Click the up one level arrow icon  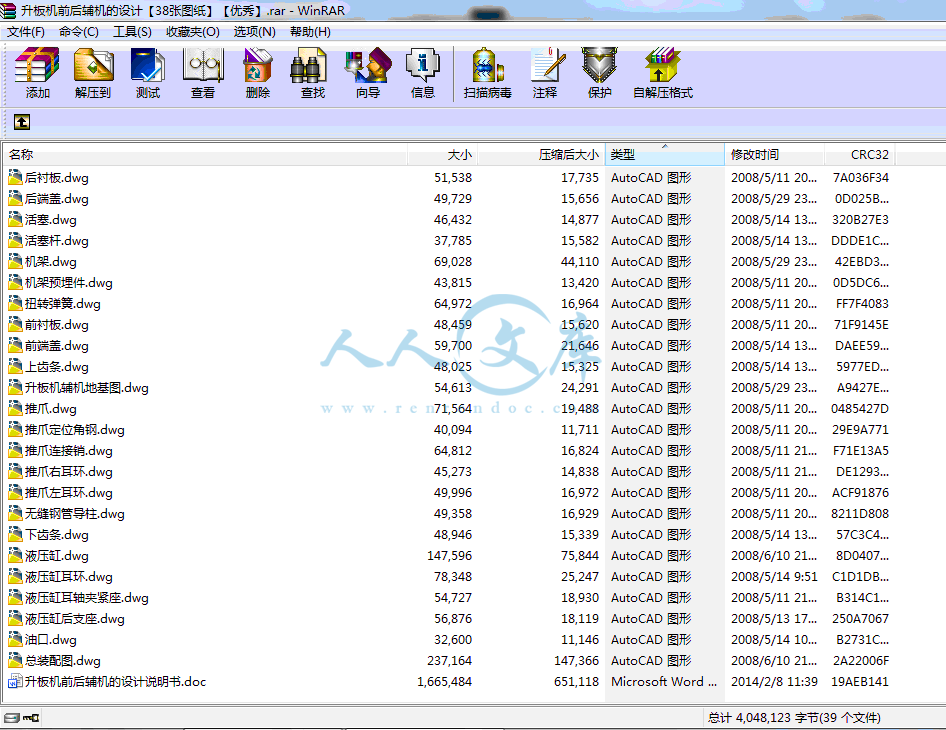22,122
